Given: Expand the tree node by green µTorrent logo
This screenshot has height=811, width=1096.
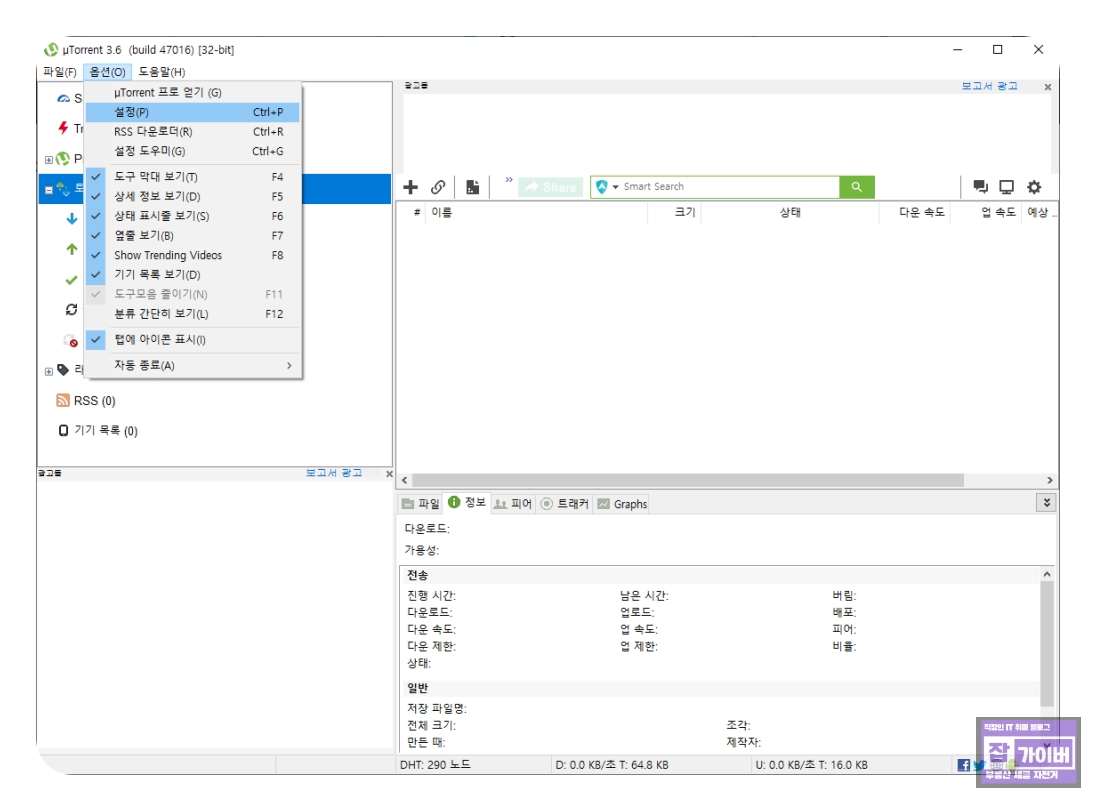Looking at the screenshot, I should 49,159.
